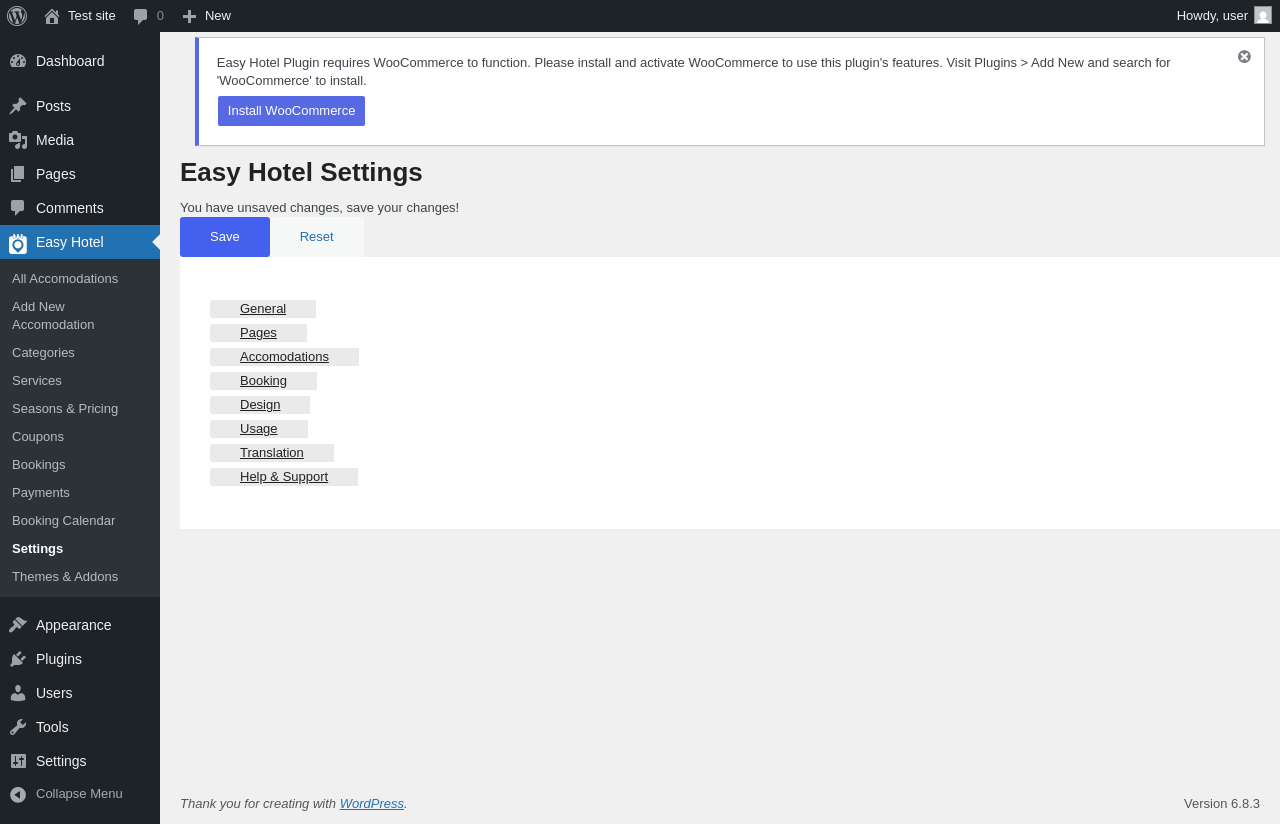Click the Settings sliders icon in sidebar
Screen dimensions: 1280x824
(x=18, y=761)
